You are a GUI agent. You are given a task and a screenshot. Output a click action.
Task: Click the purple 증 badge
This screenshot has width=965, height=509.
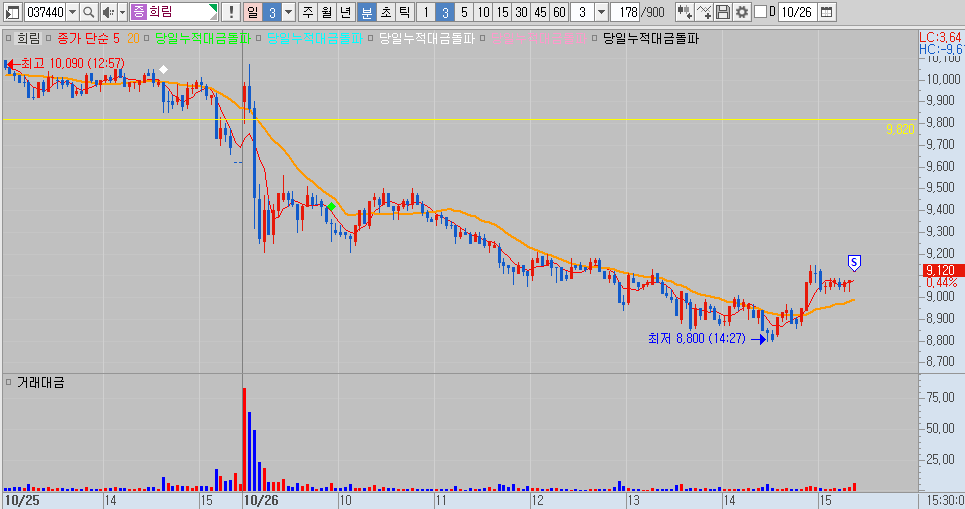(x=138, y=12)
